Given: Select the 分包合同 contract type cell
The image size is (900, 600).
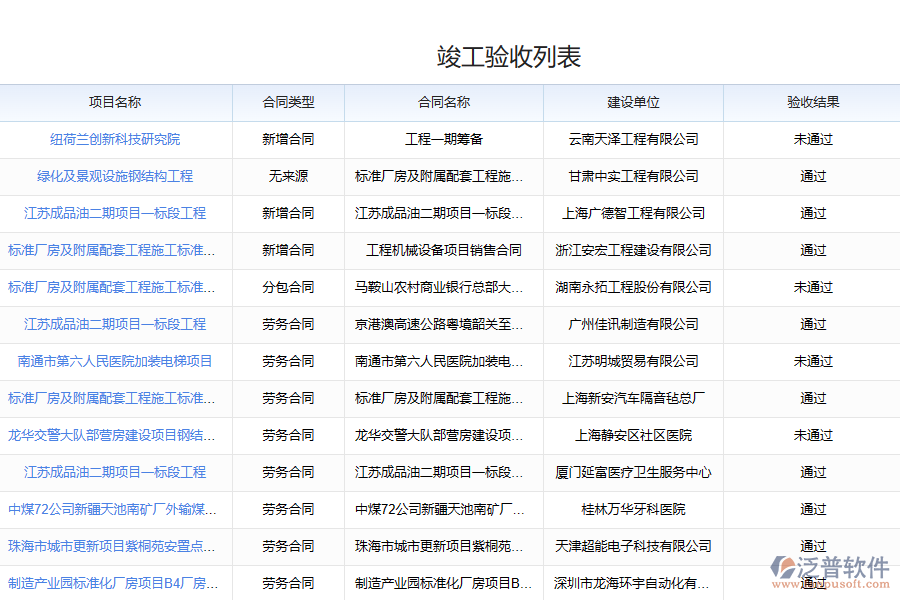Looking at the screenshot, I should tap(288, 287).
